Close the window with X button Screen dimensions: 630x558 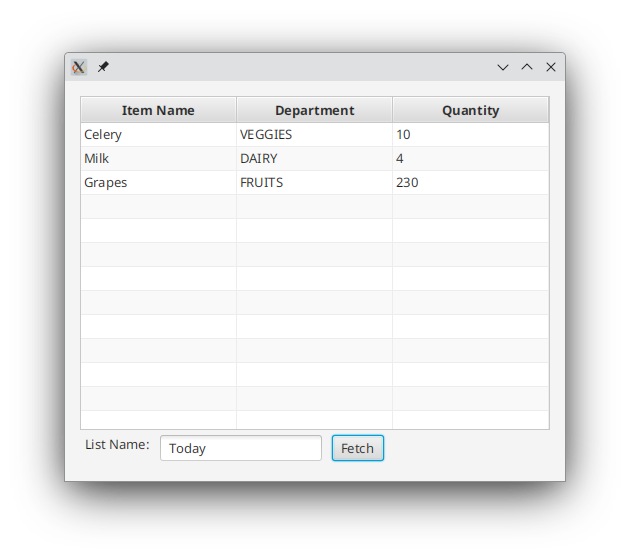click(551, 67)
